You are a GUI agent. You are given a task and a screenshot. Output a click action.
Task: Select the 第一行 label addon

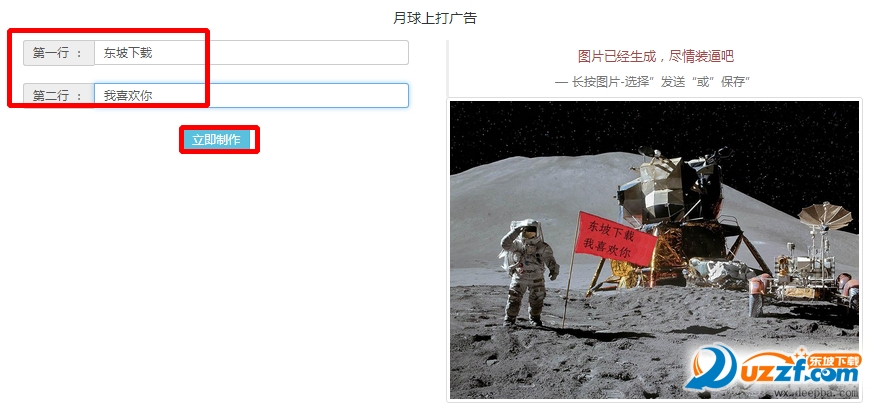[59, 53]
